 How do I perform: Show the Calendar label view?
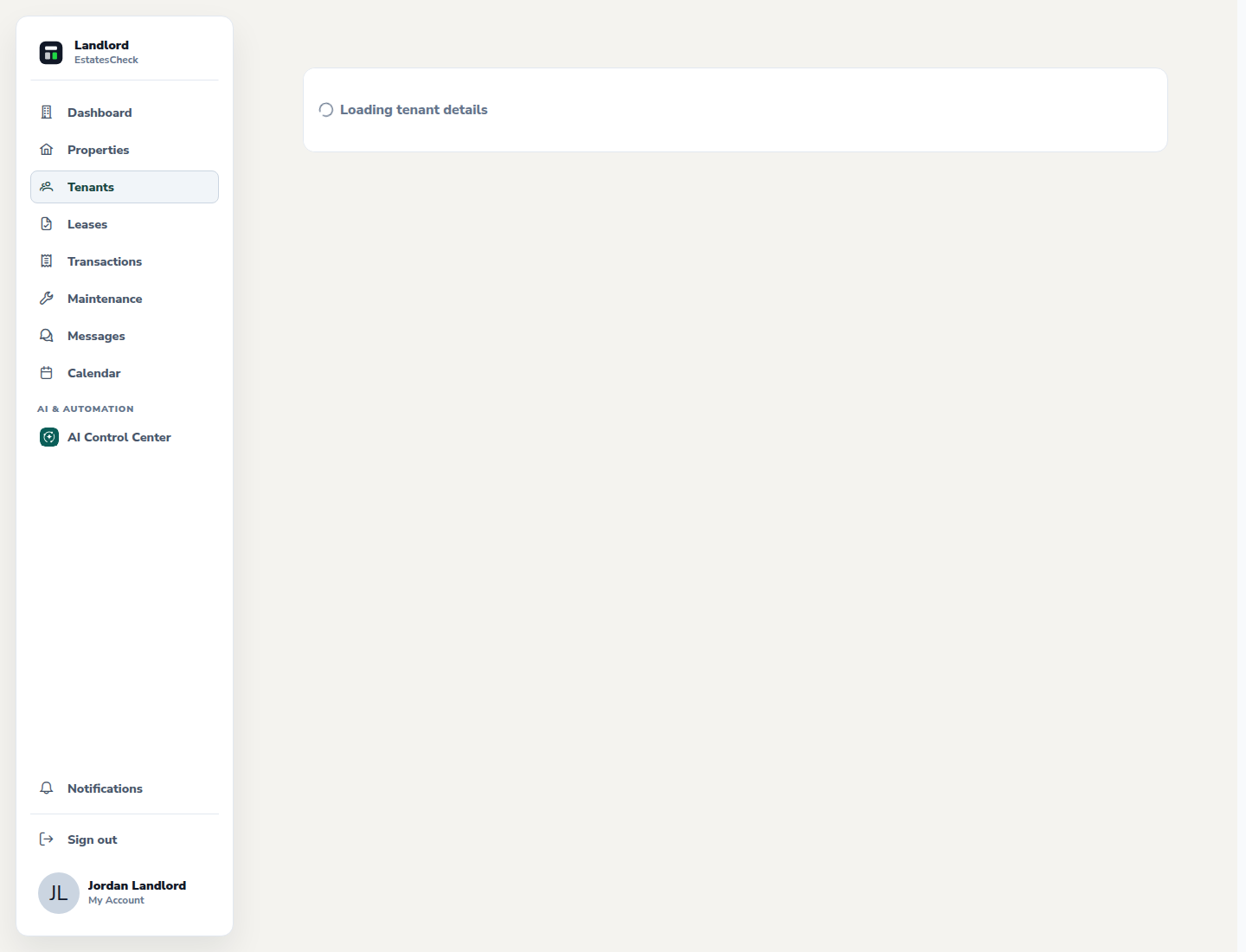94,373
